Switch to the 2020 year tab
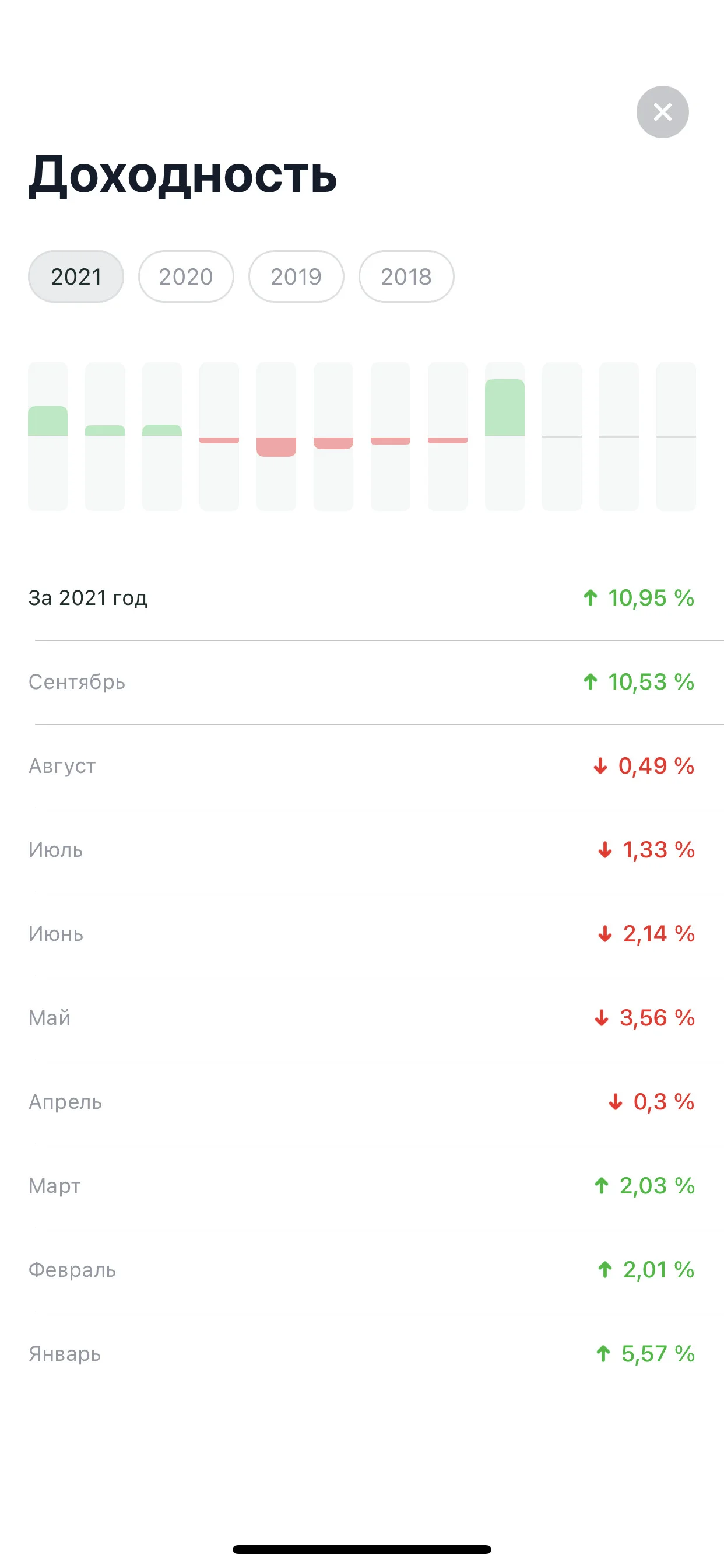724x1568 pixels. click(x=186, y=276)
